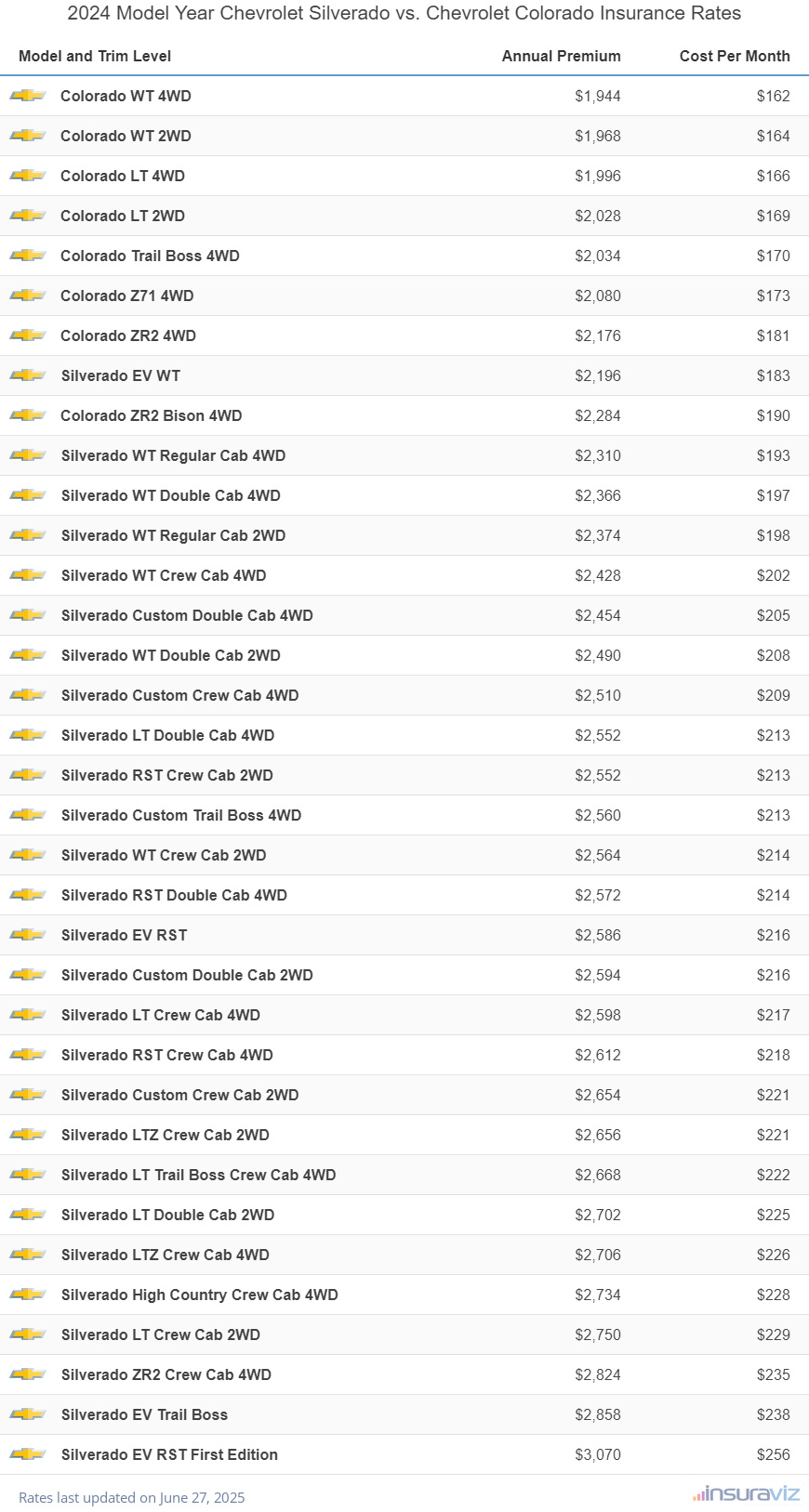
Task: Select the $2,586 premium for Silverado EV RST
Action: [598, 935]
